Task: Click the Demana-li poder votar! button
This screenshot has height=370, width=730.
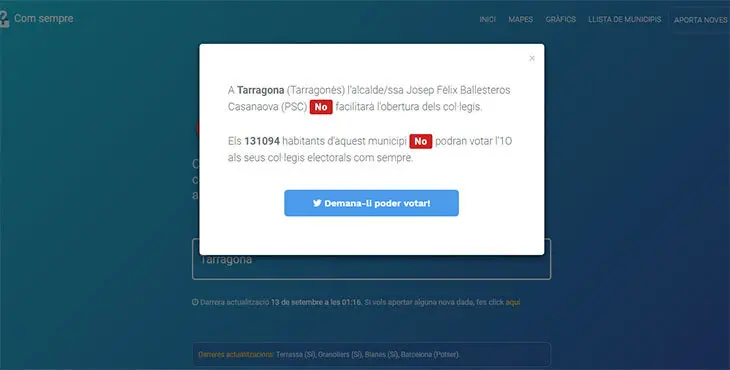Action: pos(371,203)
